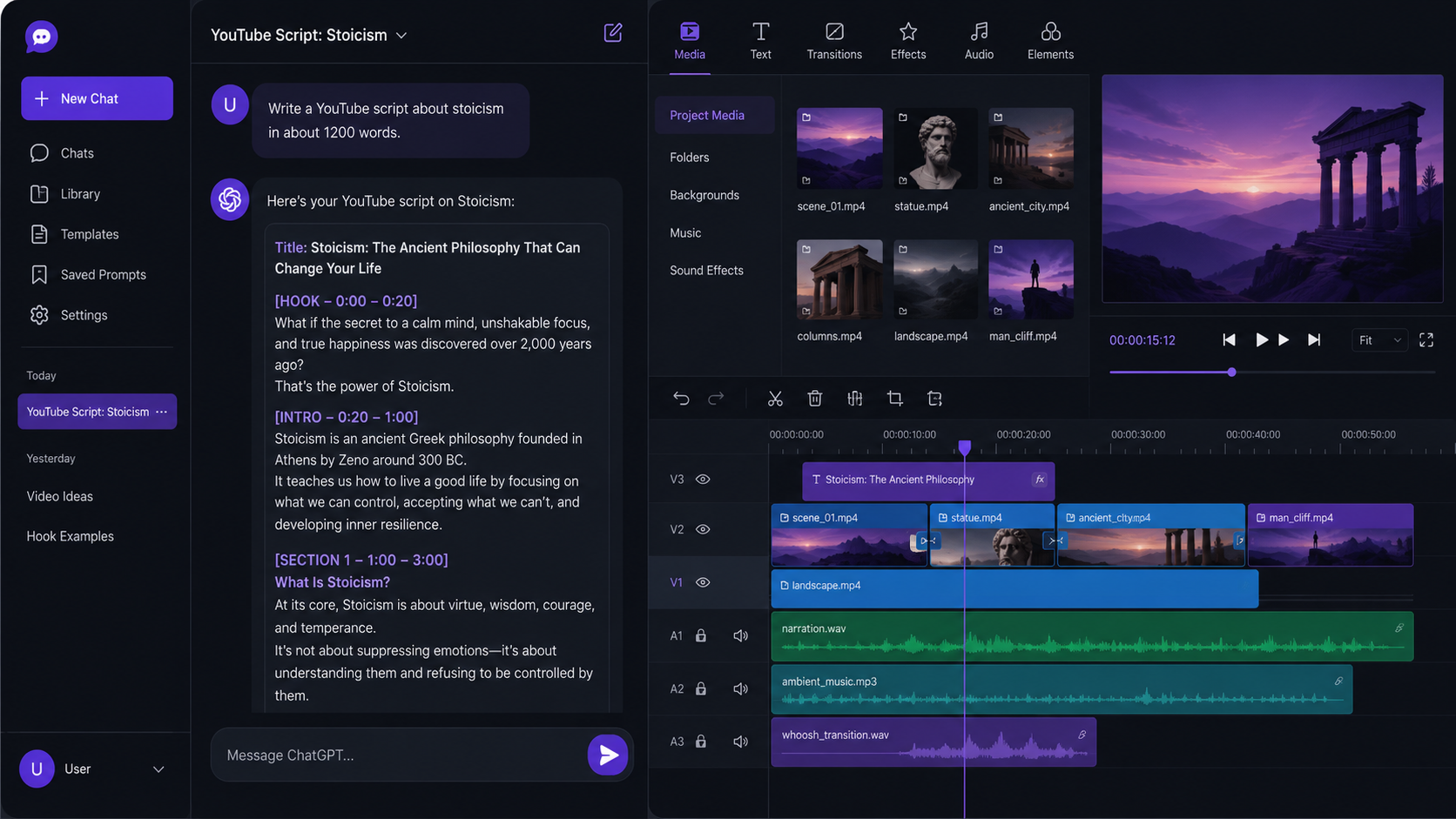Mute audio track A1
The height and width of the screenshot is (819, 1456).
click(741, 636)
